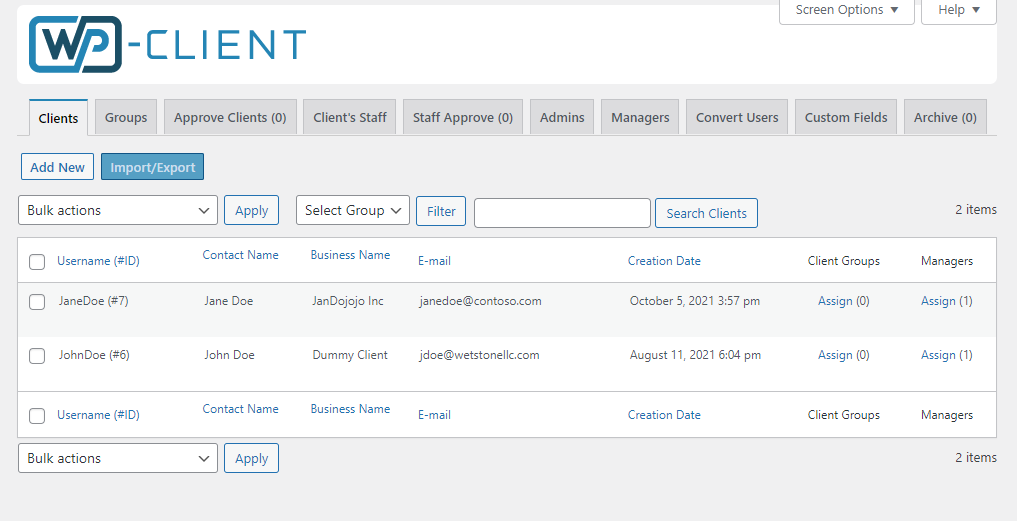Click the email janedoe@contoso.com
The width and height of the screenshot is (1017, 521).
coord(481,301)
